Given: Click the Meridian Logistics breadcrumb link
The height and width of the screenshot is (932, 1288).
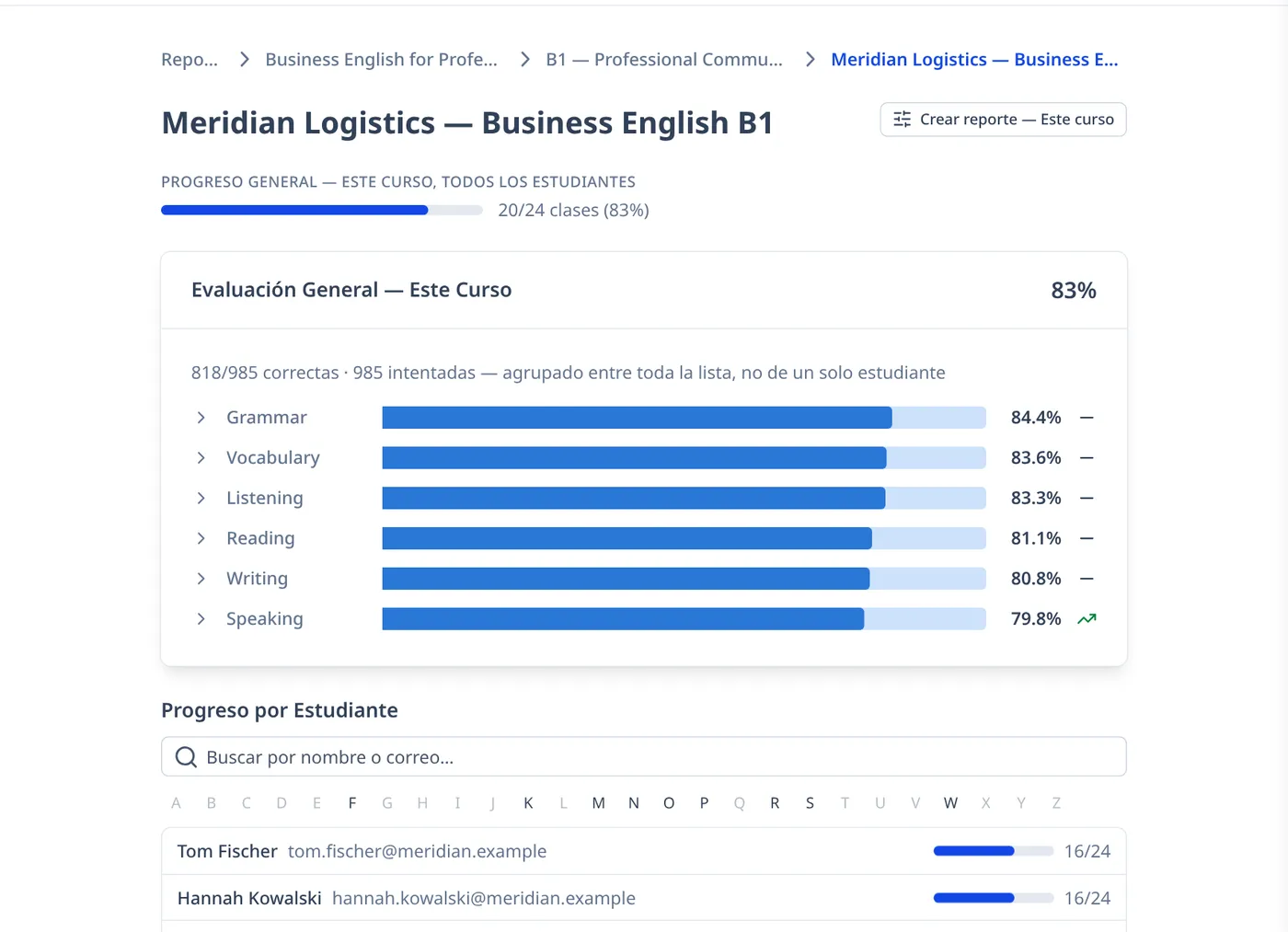Looking at the screenshot, I should pyautogui.click(x=974, y=60).
